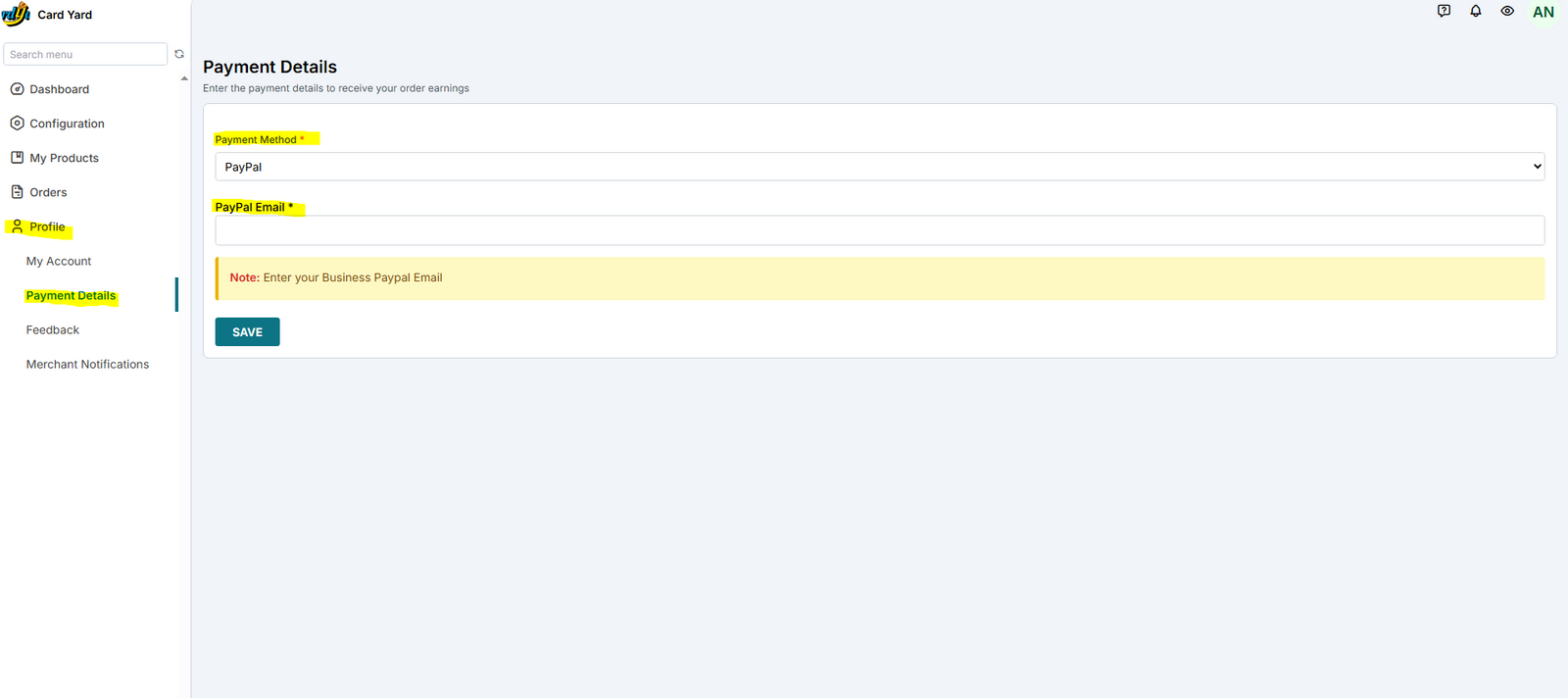Open the AN user avatar menu
The height and width of the screenshot is (698, 1568).
pyautogui.click(x=1543, y=13)
